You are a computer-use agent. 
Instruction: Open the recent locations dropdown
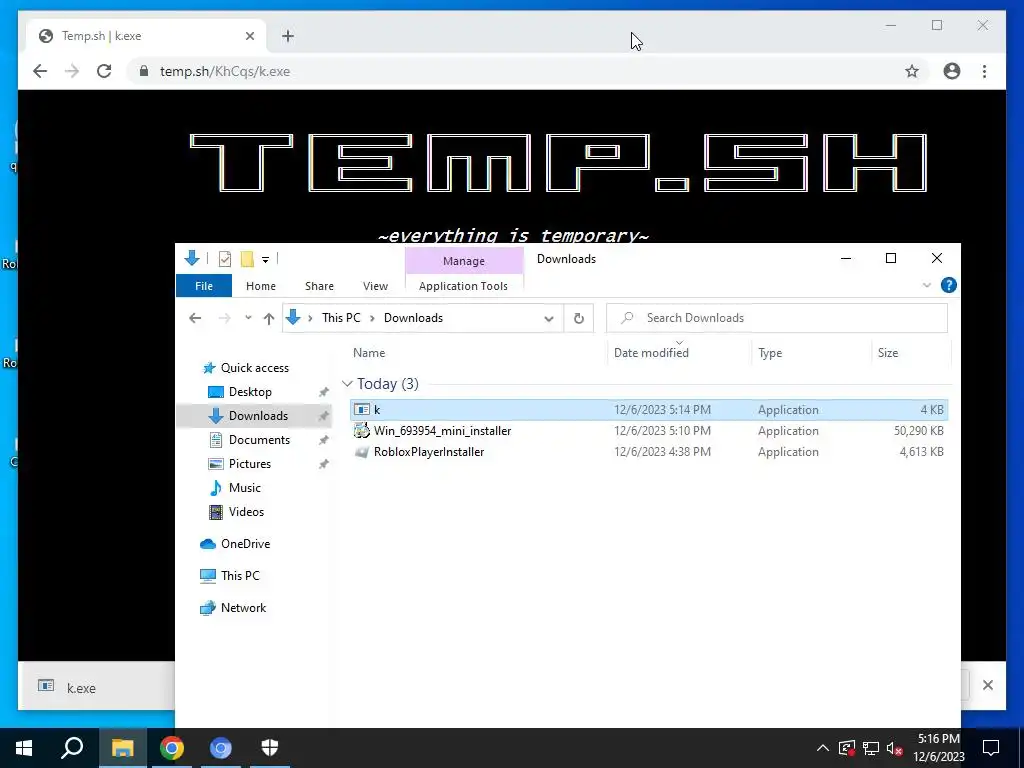(248, 318)
